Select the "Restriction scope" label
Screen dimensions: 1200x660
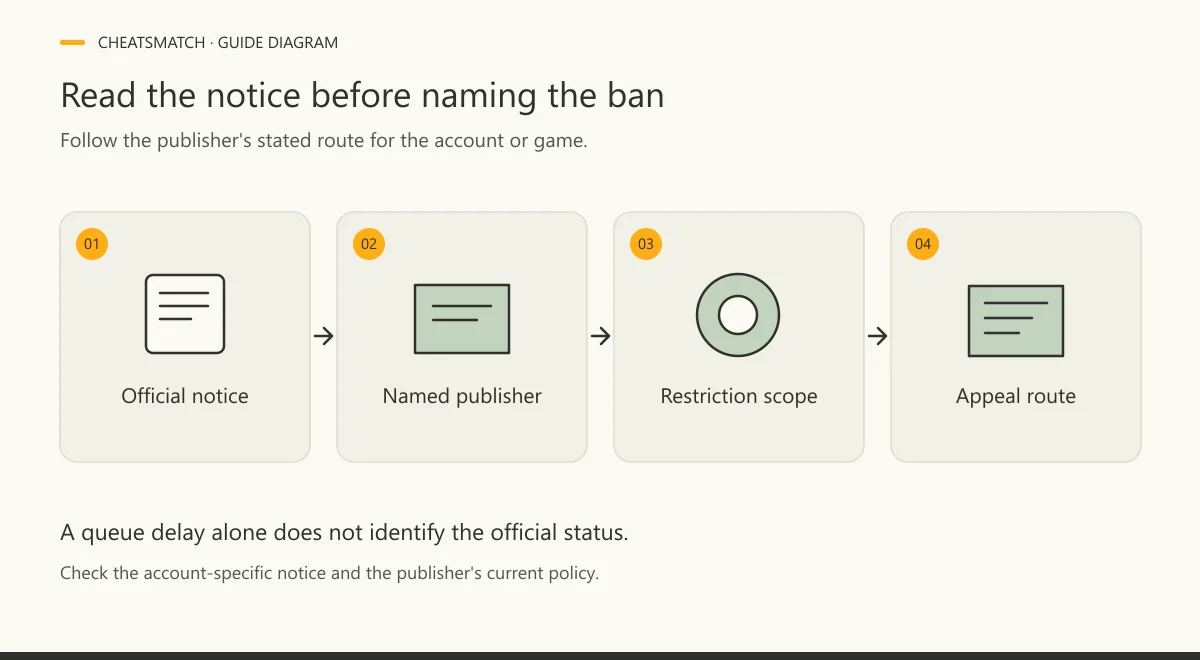[x=739, y=396]
